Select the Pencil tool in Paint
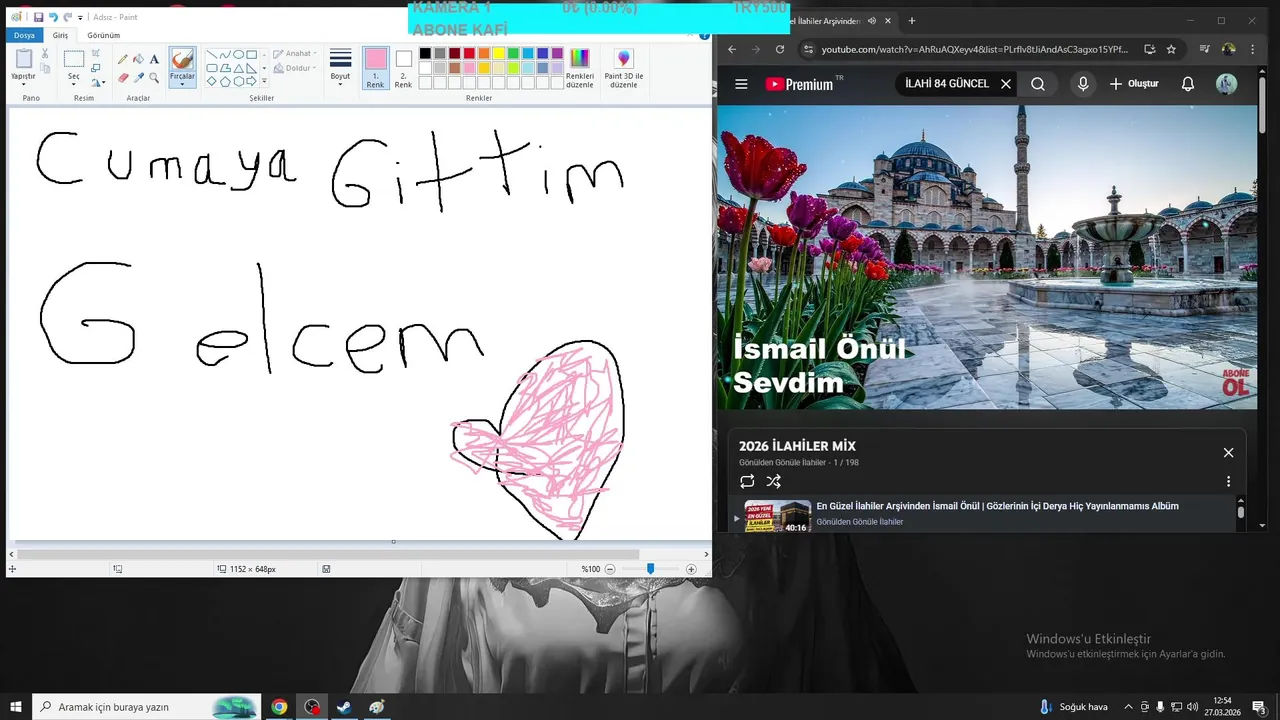1280x720 pixels. [x=123, y=60]
